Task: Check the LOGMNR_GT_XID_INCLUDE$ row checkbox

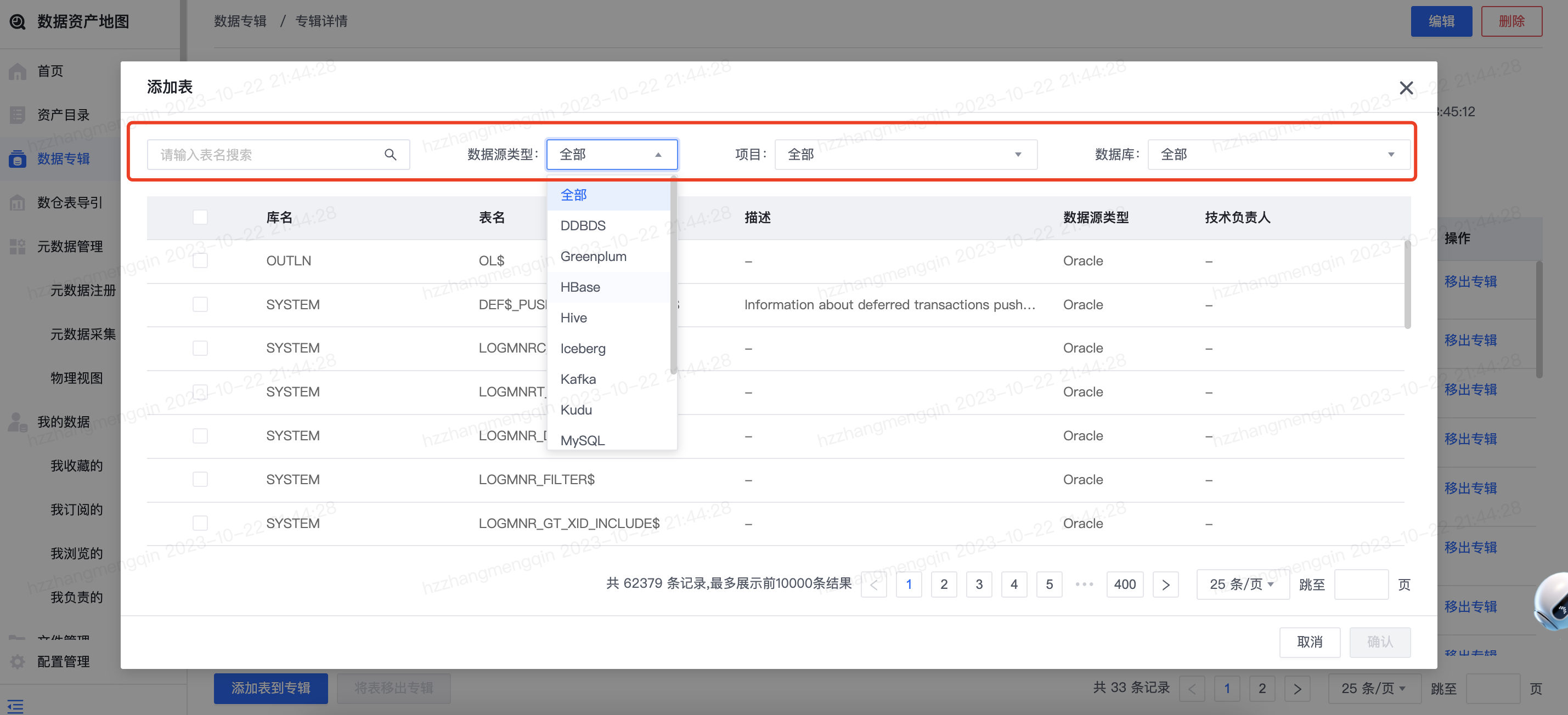Action: click(x=200, y=523)
